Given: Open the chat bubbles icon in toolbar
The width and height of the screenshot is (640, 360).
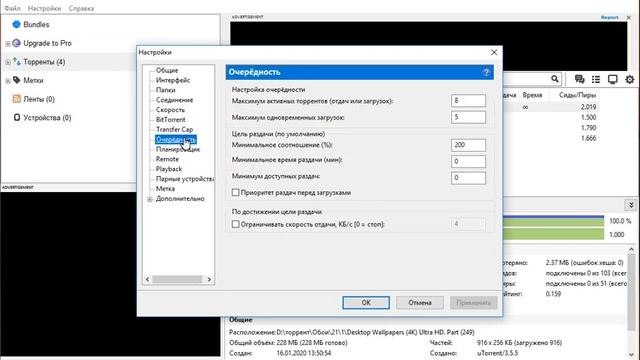Looking at the screenshot, I should click(579, 79).
